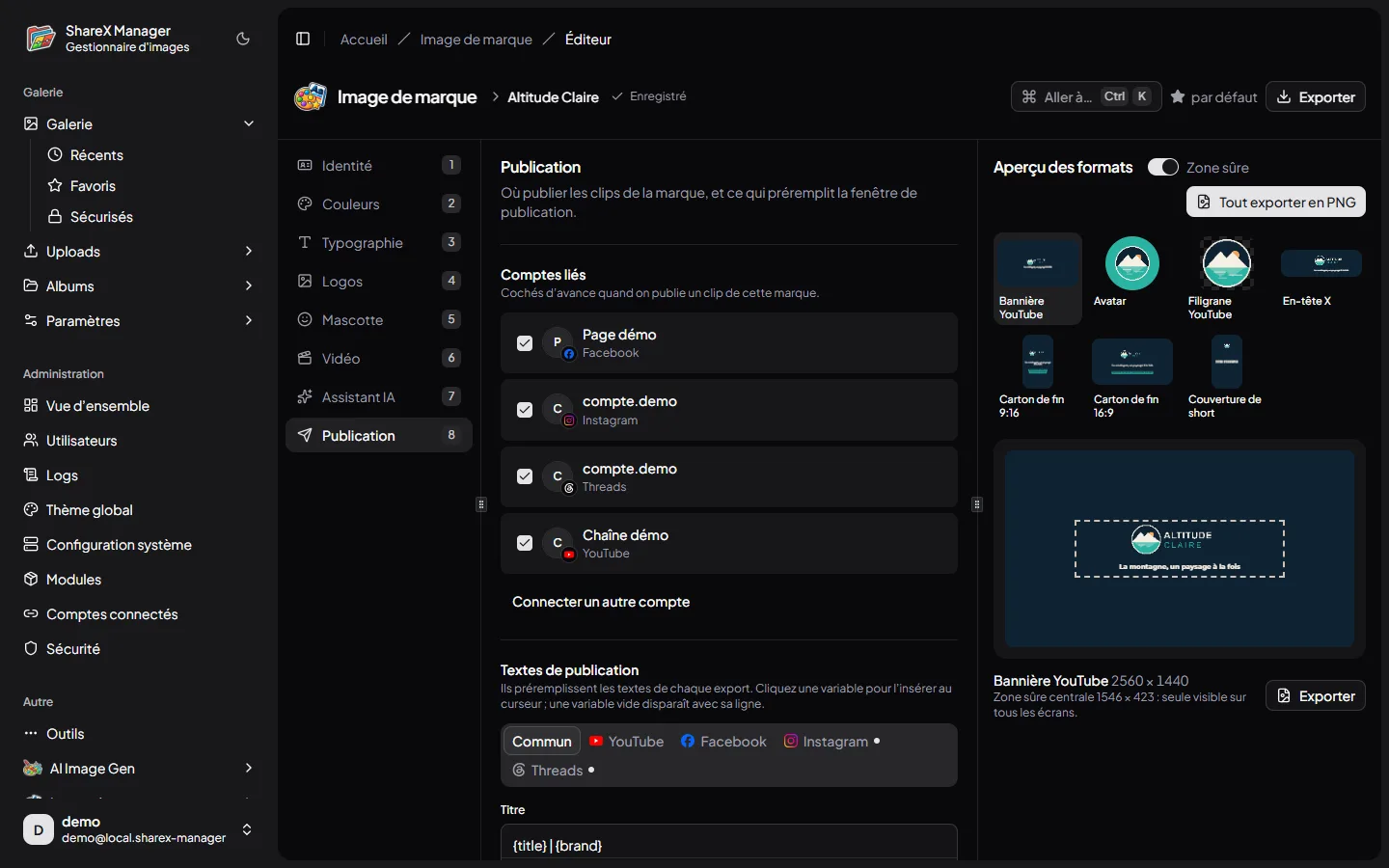The height and width of the screenshot is (868, 1389).
Task: Click the Utilisateurs people icon
Action: click(x=31, y=440)
